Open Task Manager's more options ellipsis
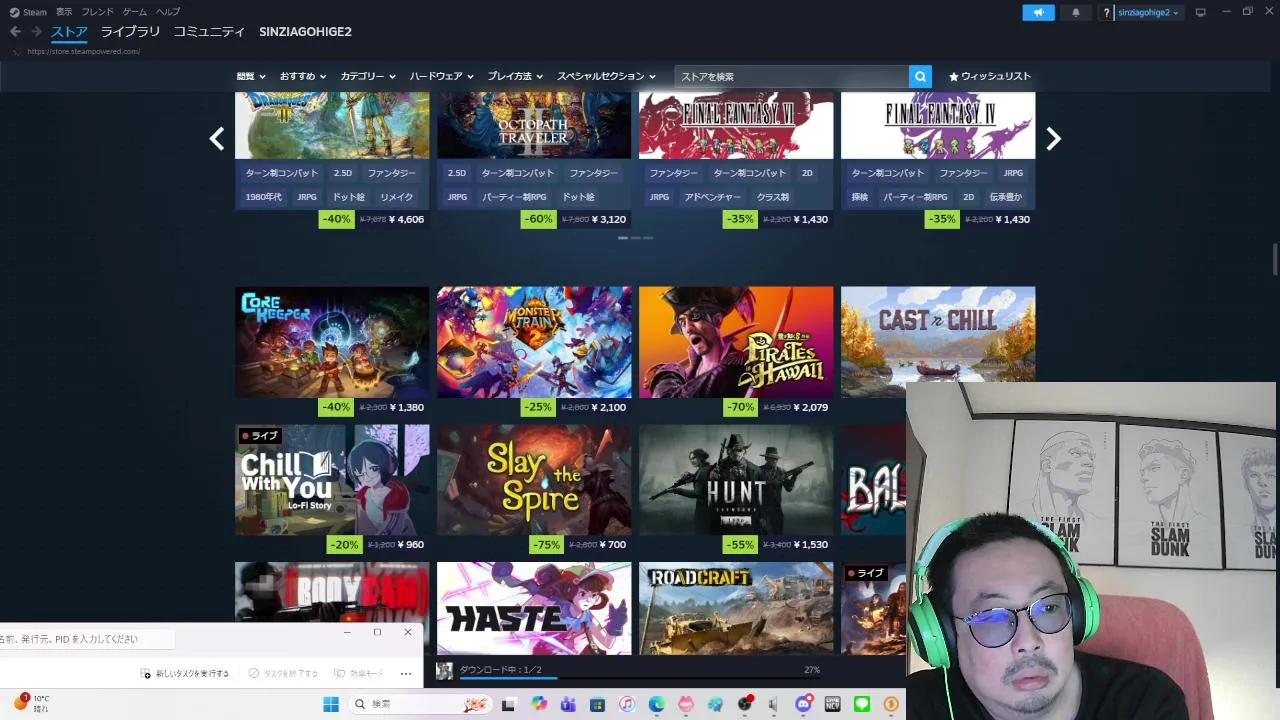 [406, 674]
